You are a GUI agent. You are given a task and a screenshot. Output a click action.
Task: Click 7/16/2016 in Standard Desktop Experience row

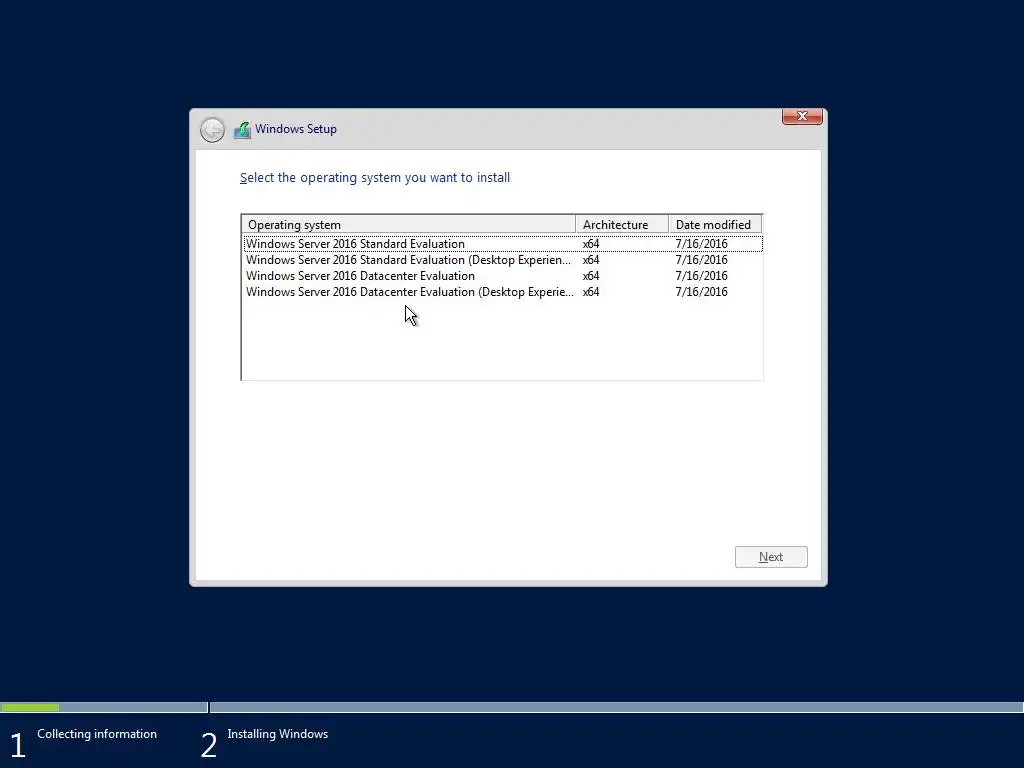(701, 260)
